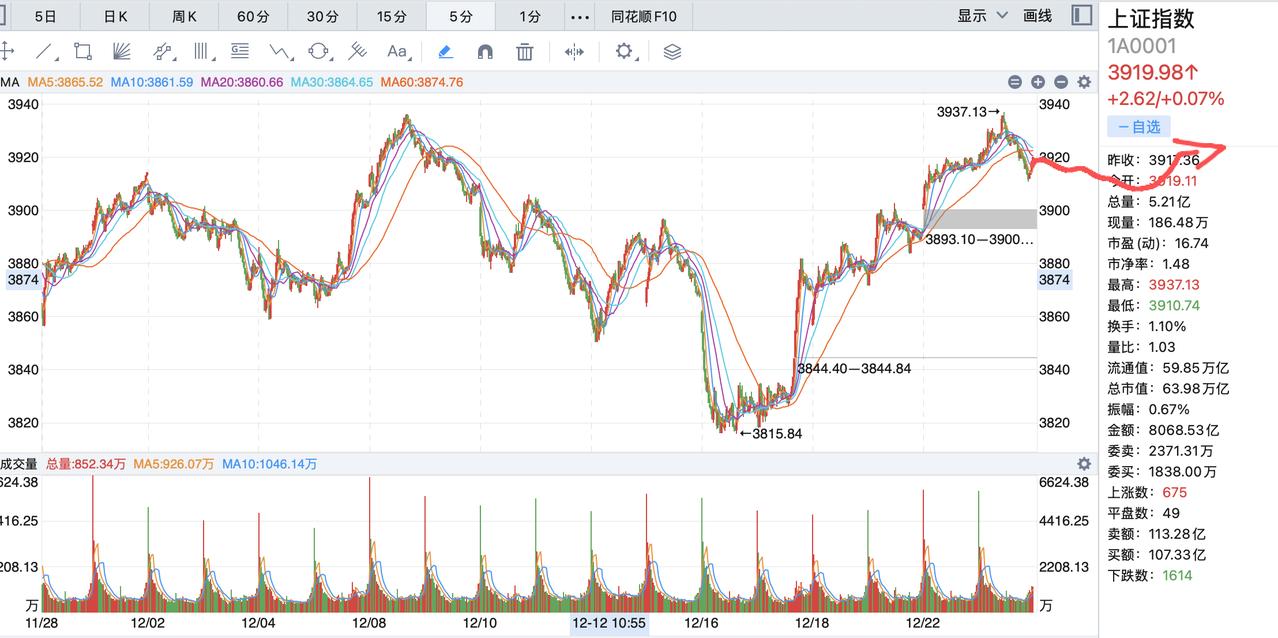1278x638 pixels.
Task: Open volume panel settings gear
Action: pos(1083,463)
